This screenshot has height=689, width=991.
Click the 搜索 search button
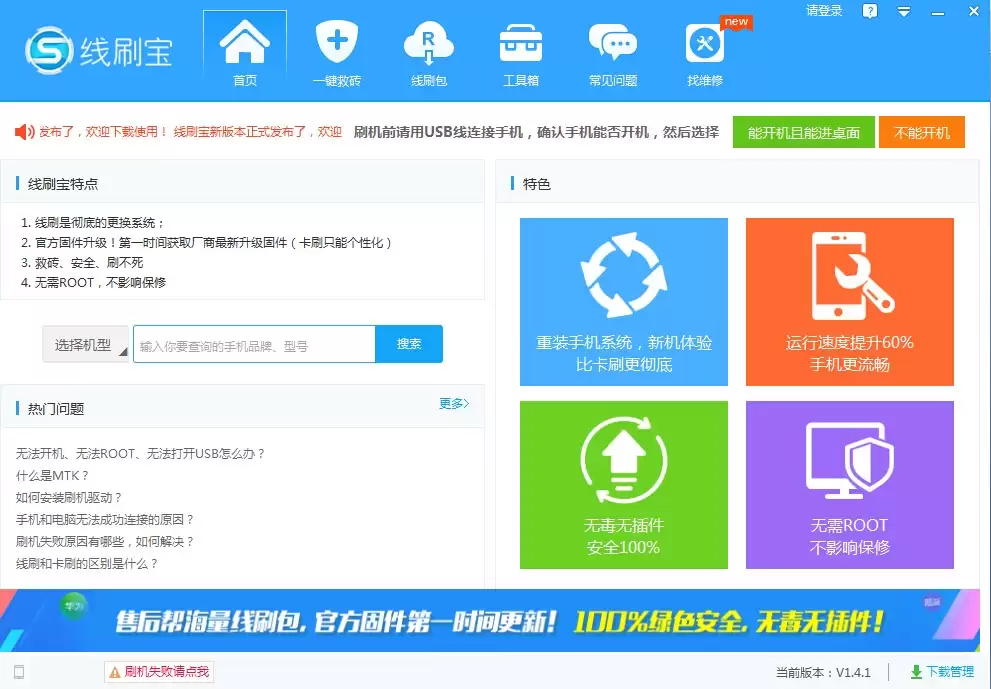(409, 344)
